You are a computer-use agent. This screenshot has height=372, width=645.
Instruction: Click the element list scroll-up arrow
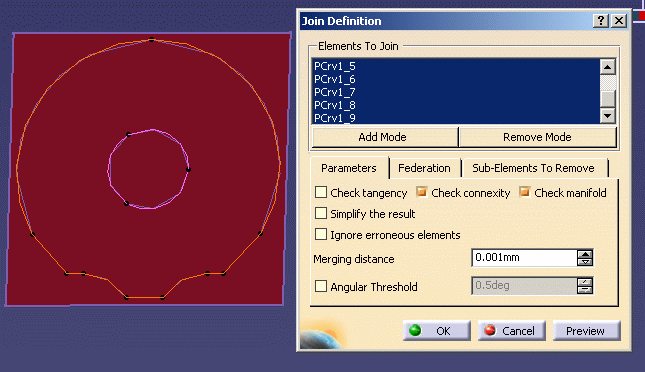[607, 67]
